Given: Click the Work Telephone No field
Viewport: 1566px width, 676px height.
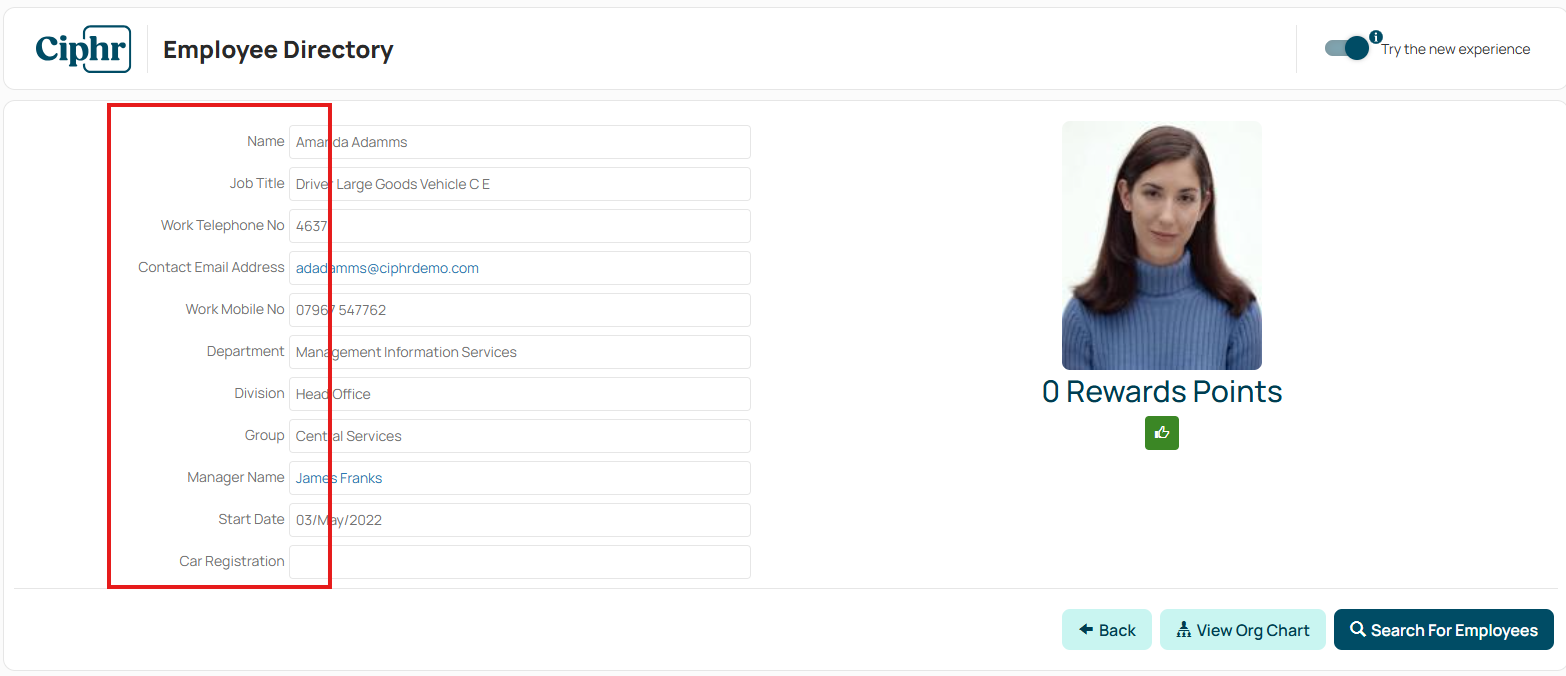Looking at the screenshot, I should 520,226.
